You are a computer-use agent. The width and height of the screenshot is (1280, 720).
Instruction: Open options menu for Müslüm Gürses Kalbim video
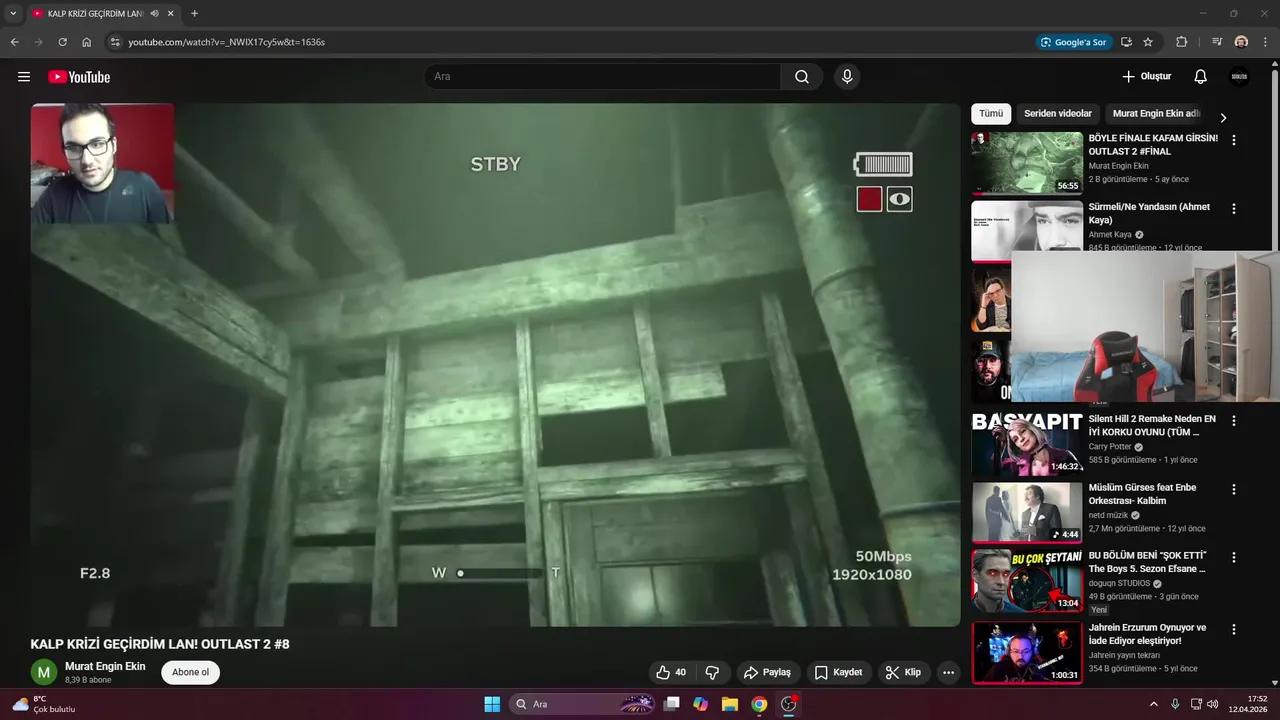(x=1233, y=490)
